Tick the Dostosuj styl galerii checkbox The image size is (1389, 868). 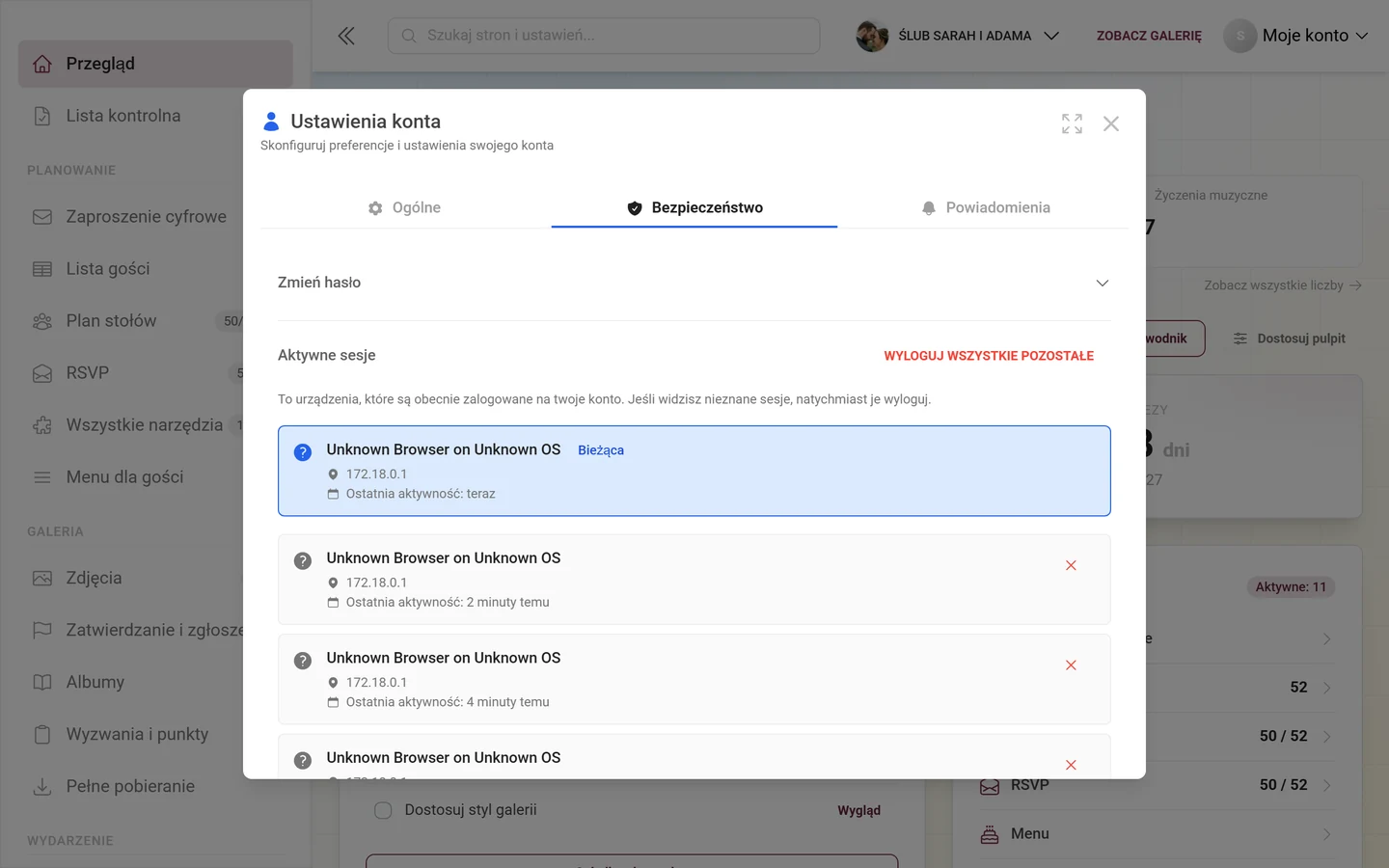[x=383, y=810]
